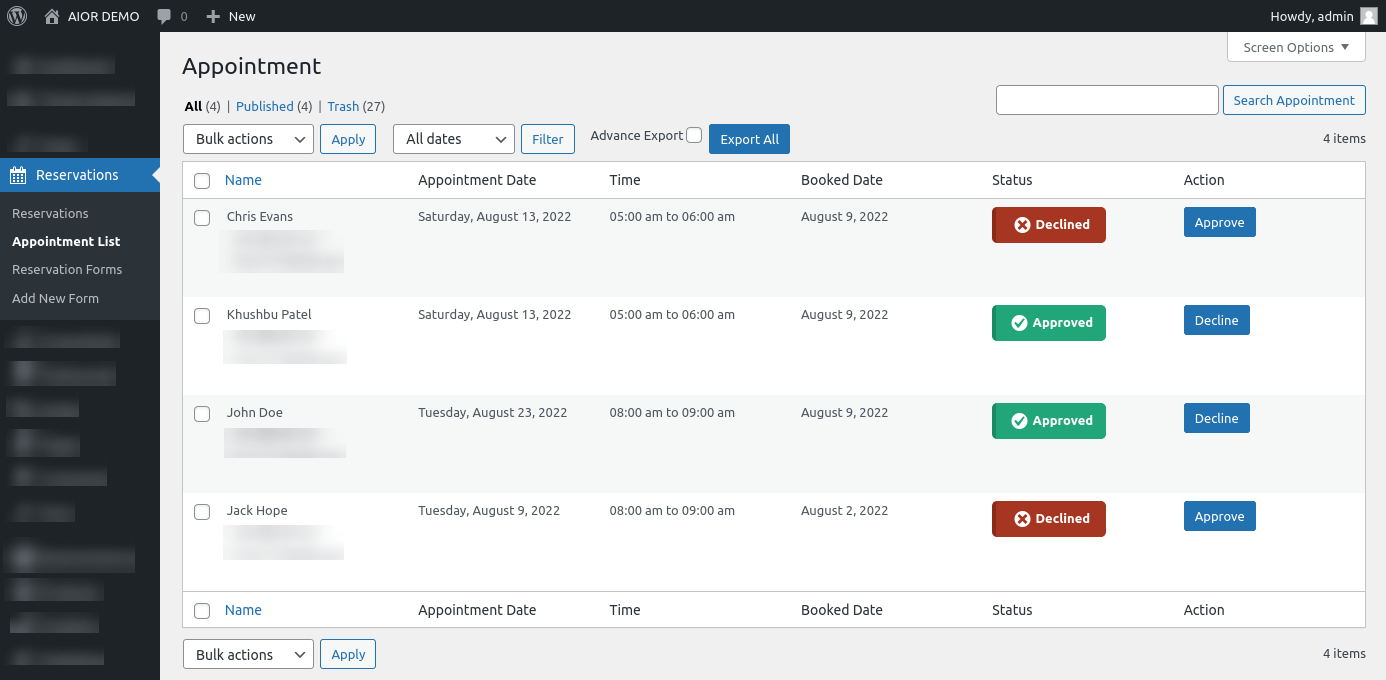Select the John Doe row checkbox
The width and height of the screenshot is (1386, 680).
click(x=202, y=414)
